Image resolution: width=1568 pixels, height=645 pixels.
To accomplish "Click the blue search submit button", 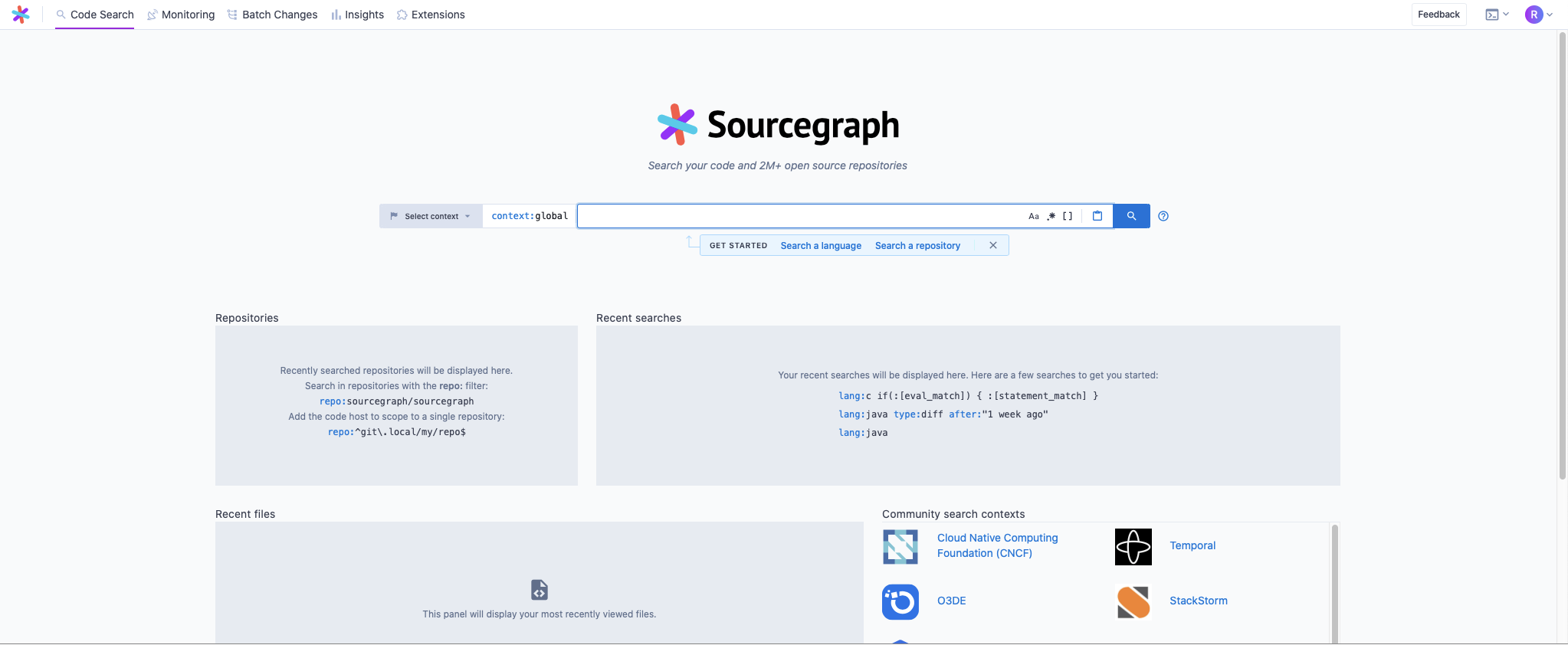I will point(1131,216).
